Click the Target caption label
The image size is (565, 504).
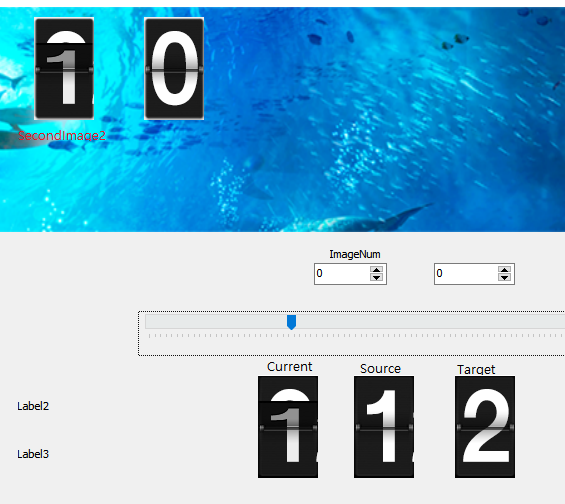[476, 370]
